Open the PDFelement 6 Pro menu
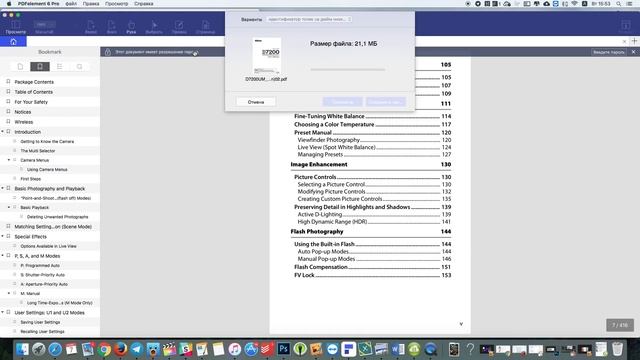Image resolution: width=640 pixels, height=360 pixels. pyautogui.click(x=38, y=4)
